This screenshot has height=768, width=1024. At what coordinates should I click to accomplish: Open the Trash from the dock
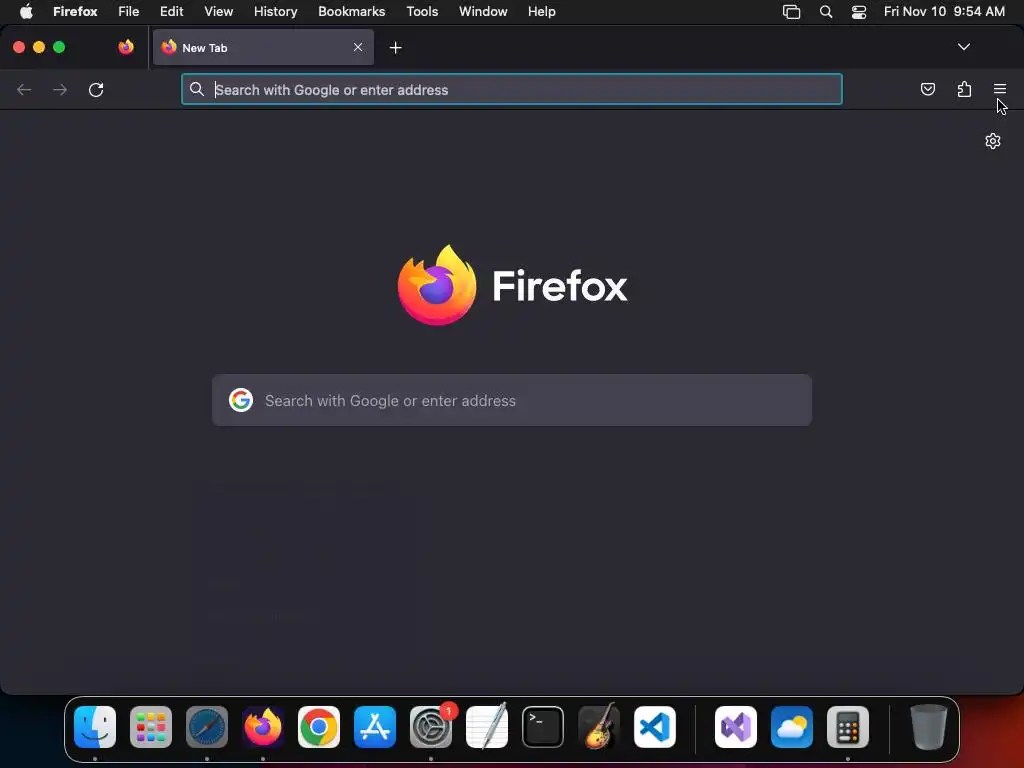pyautogui.click(x=928, y=727)
